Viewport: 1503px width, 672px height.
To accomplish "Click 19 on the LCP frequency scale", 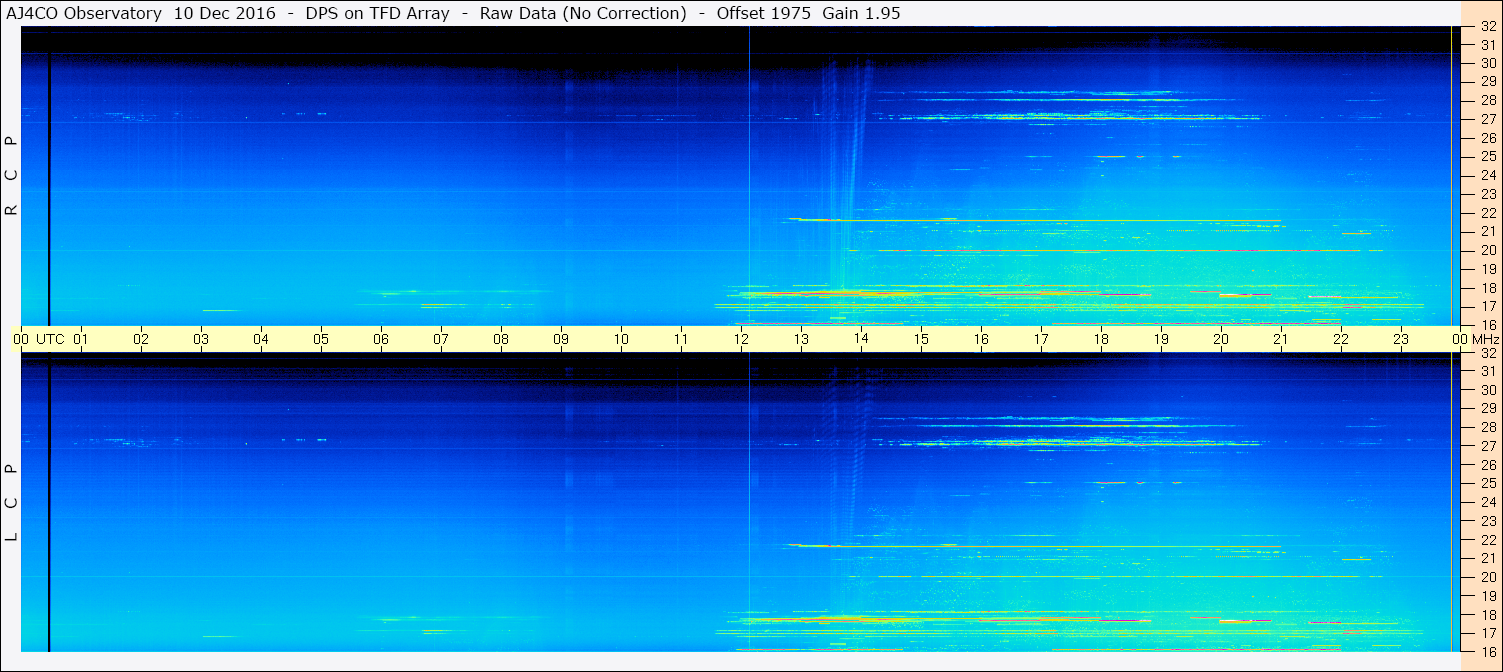I will [x=1488, y=595].
